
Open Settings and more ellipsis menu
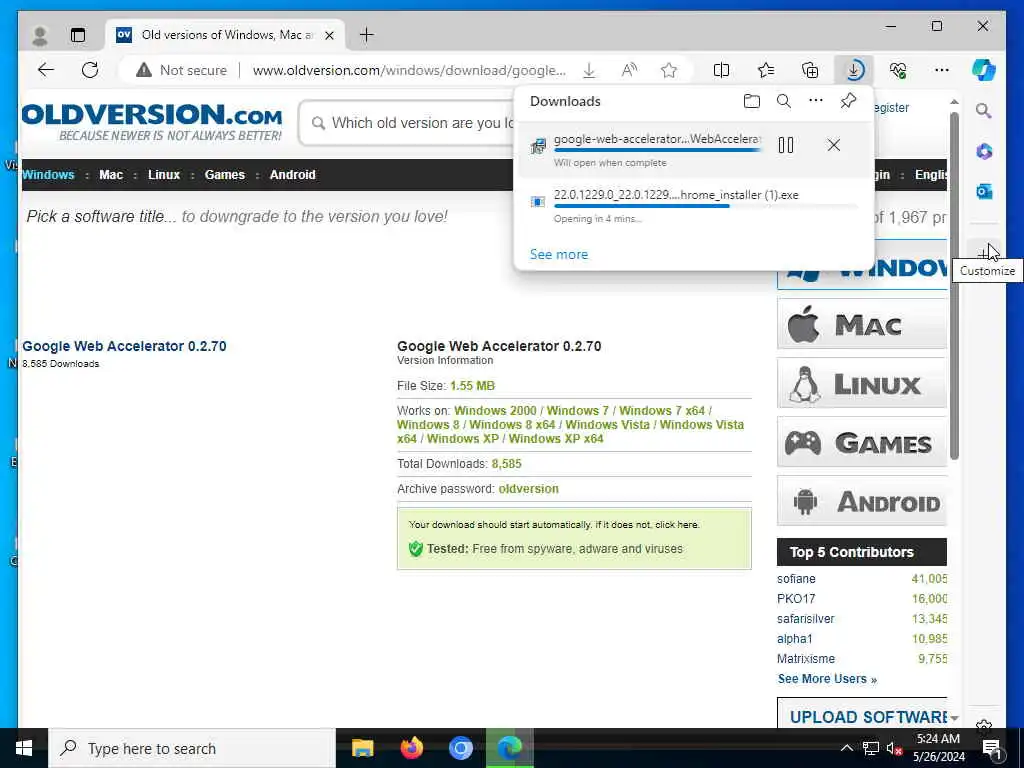click(942, 70)
